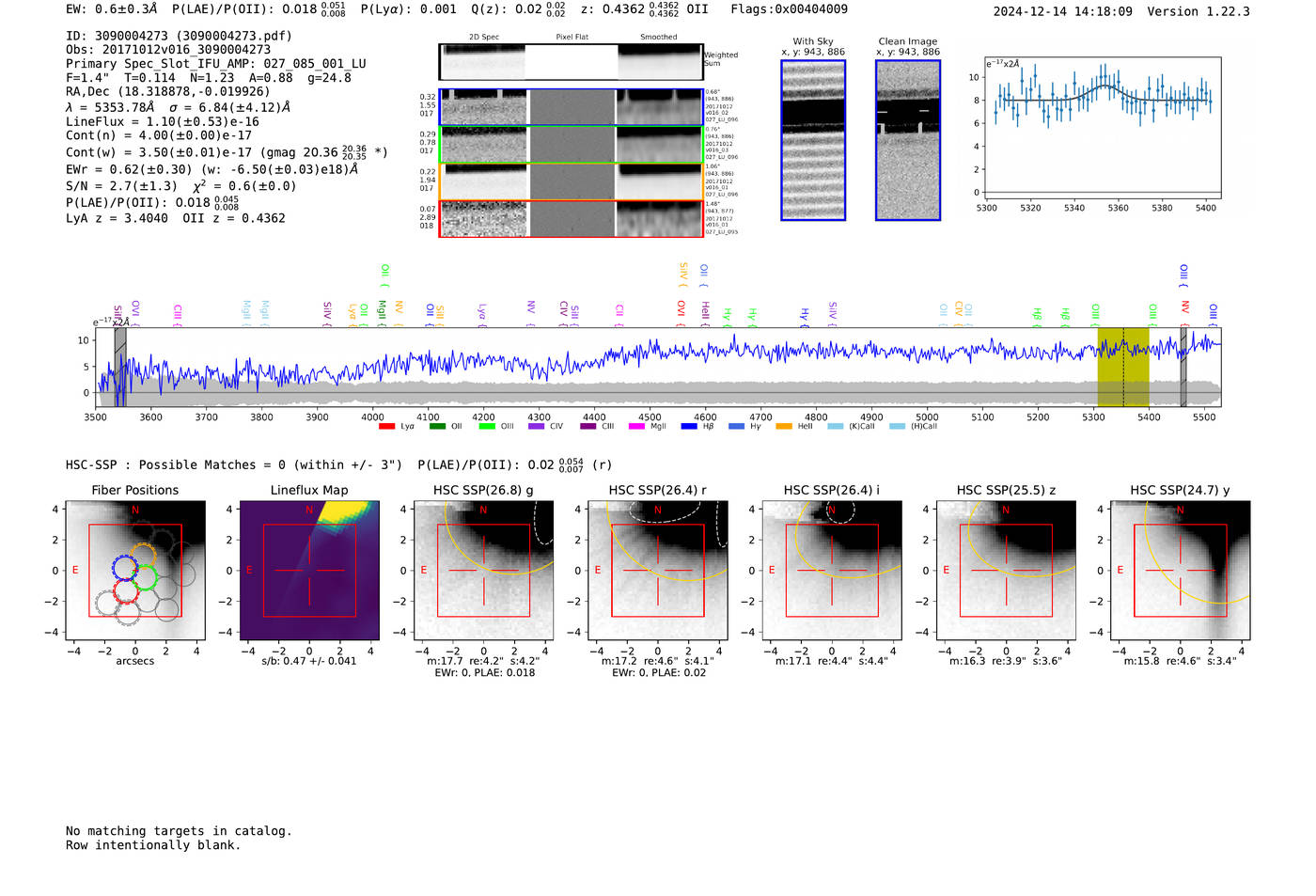Click the green fiber circle in Fiber Positions

(x=145, y=578)
